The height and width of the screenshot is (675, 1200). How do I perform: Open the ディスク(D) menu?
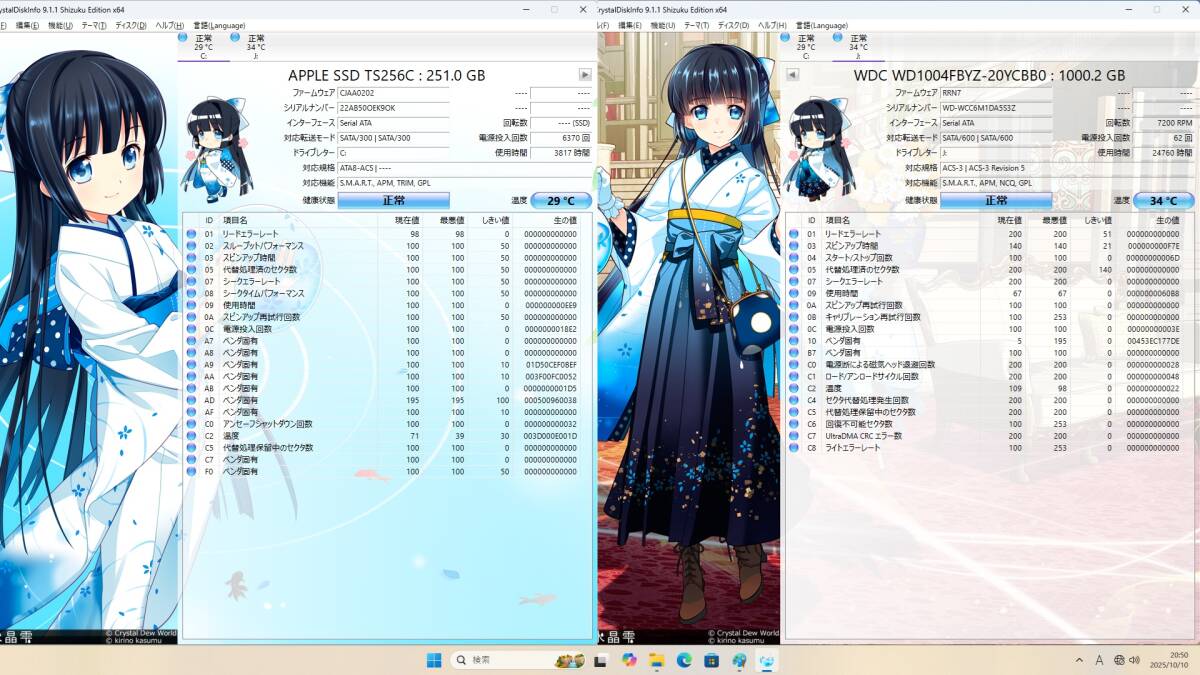pos(130,25)
